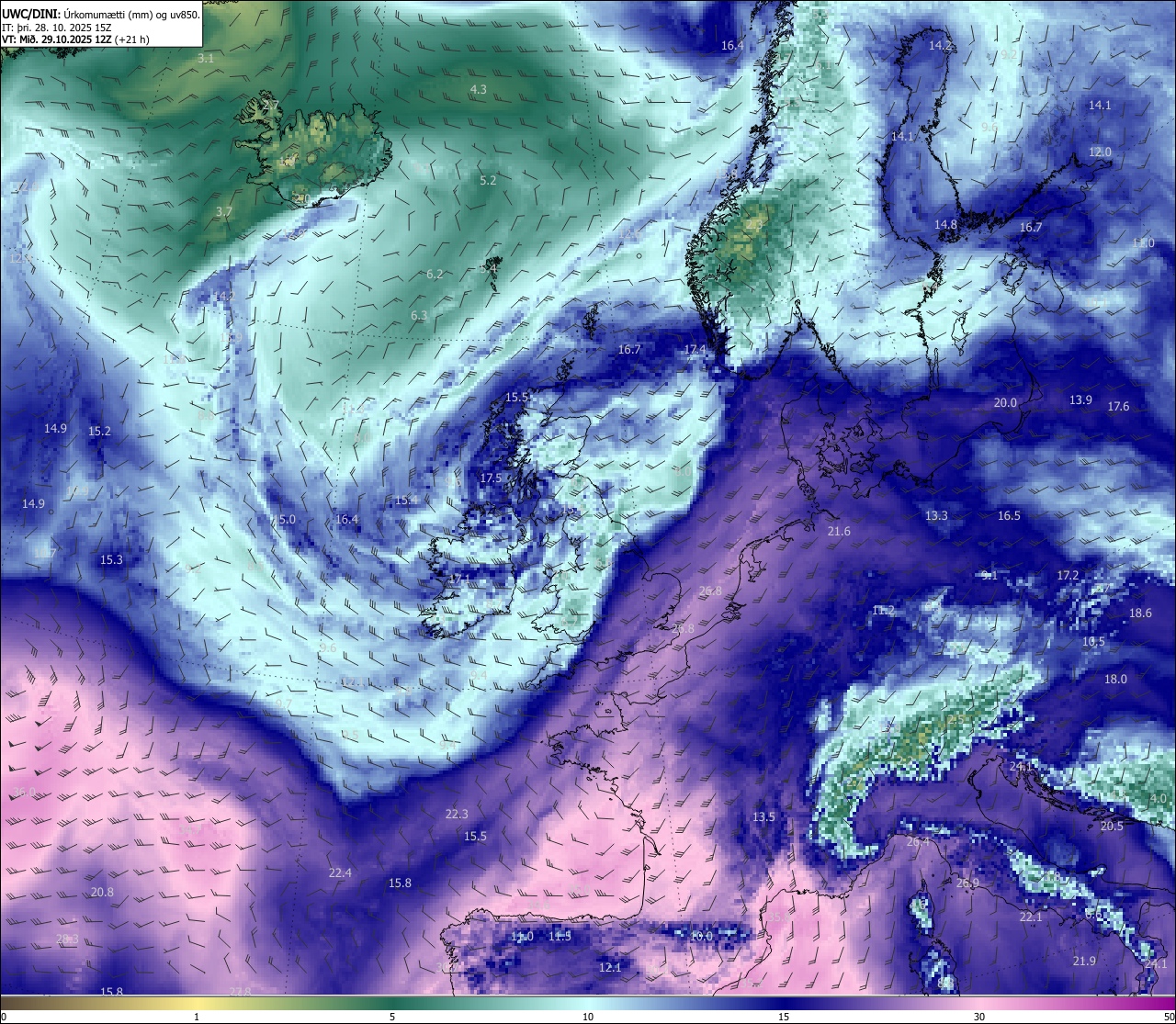Click the 16.5 value over Belarus

[x=1009, y=515]
